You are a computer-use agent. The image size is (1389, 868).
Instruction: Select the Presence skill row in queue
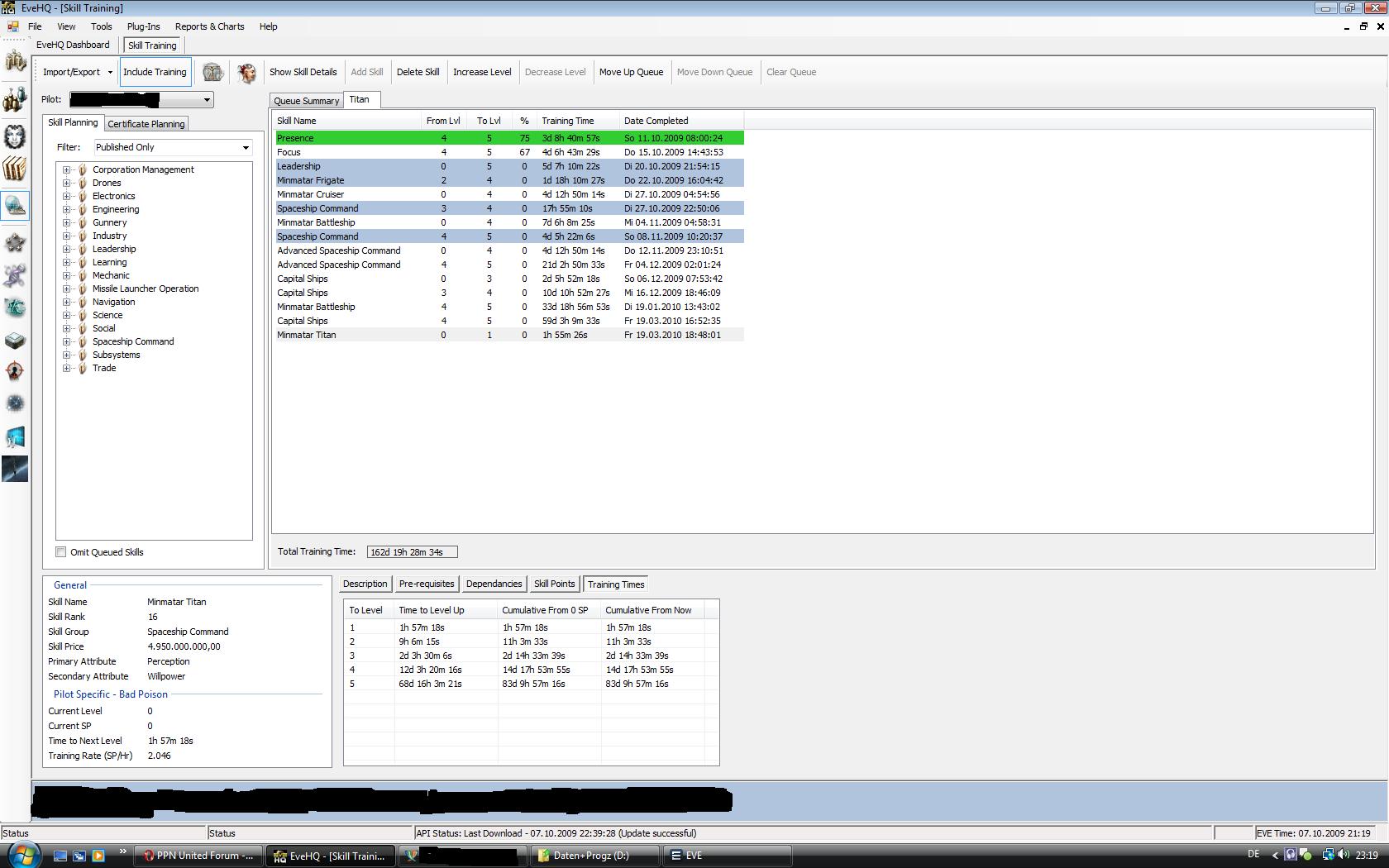[510, 138]
